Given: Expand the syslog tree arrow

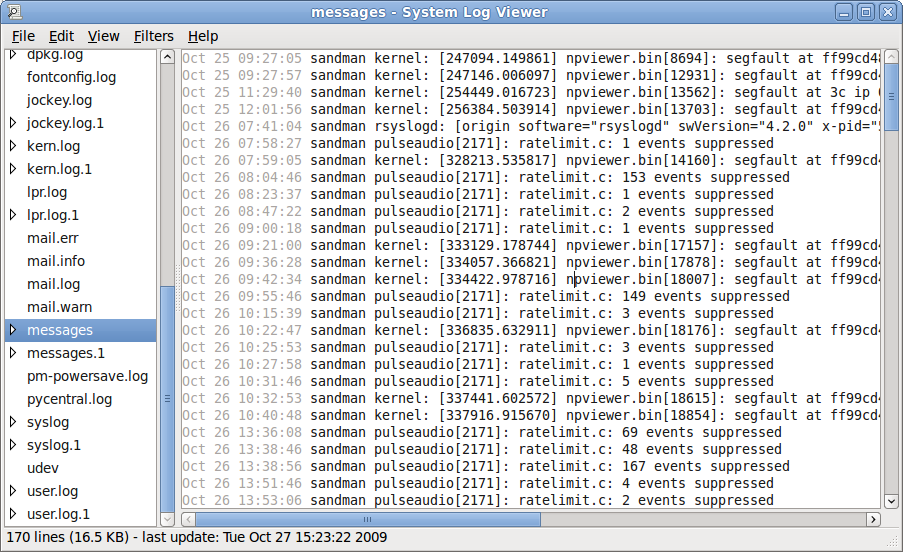Looking at the screenshot, I should (x=13, y=422).
